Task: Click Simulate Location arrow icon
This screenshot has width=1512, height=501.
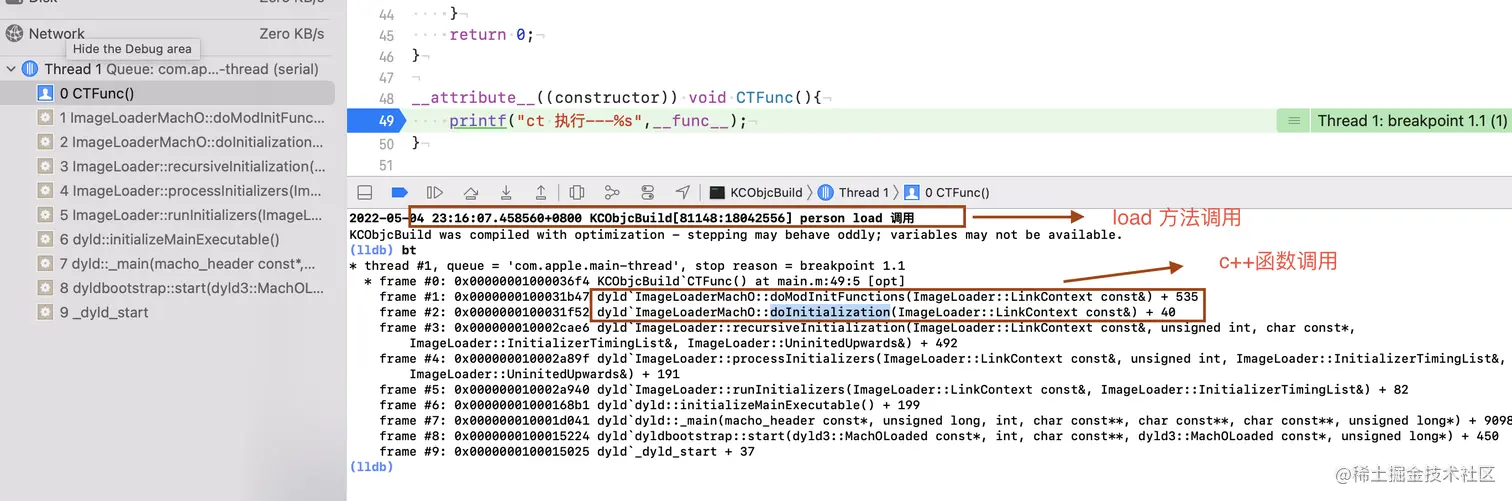Action: coord(683,192)
